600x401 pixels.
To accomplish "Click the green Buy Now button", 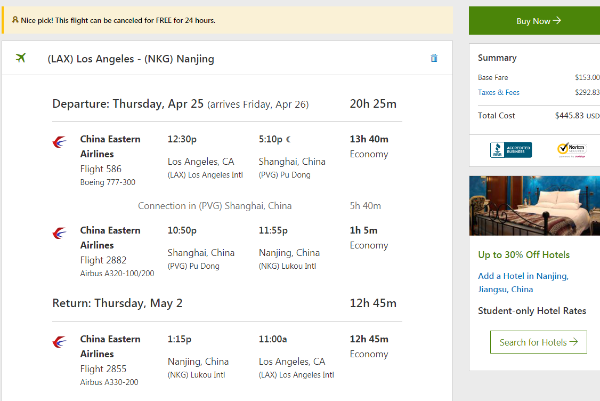I will 535,21.
